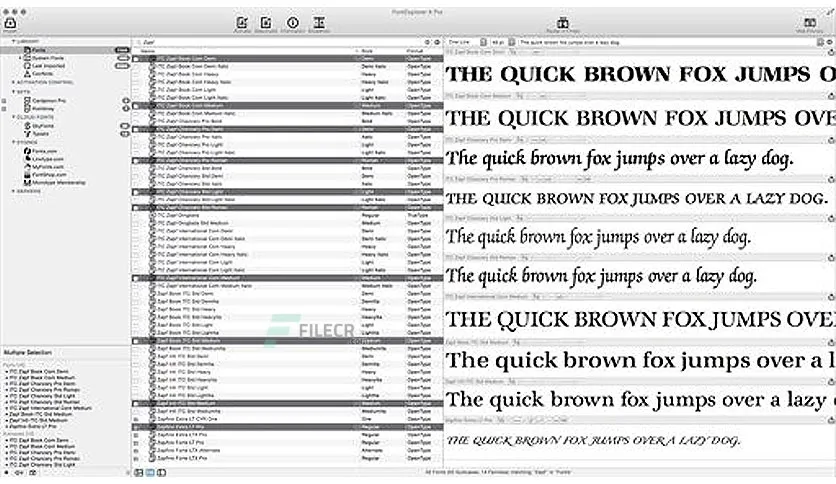Click the Activate toolbar icon
Screen dimensions: 836x484
(x=242, y=23)
